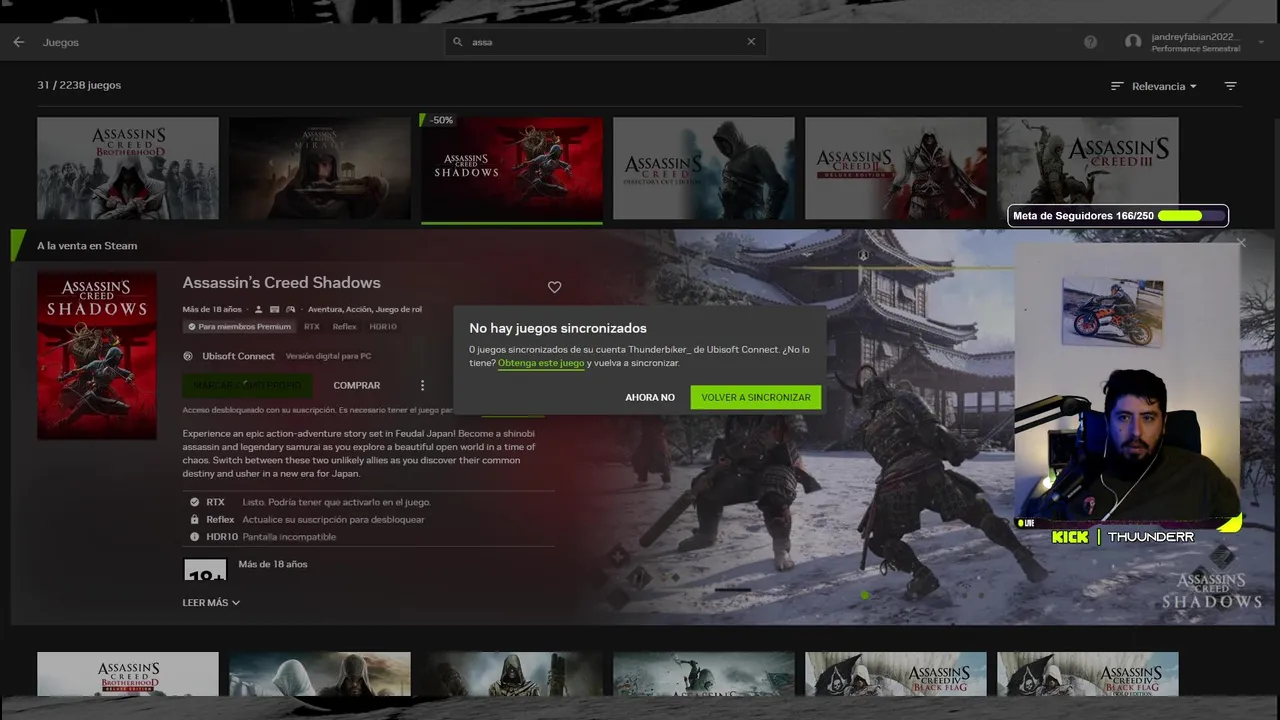Select the Assassin's Creed Director's Cut thumbnail
The width and height of the screenshot is (1280, 720).
[704, 168]
